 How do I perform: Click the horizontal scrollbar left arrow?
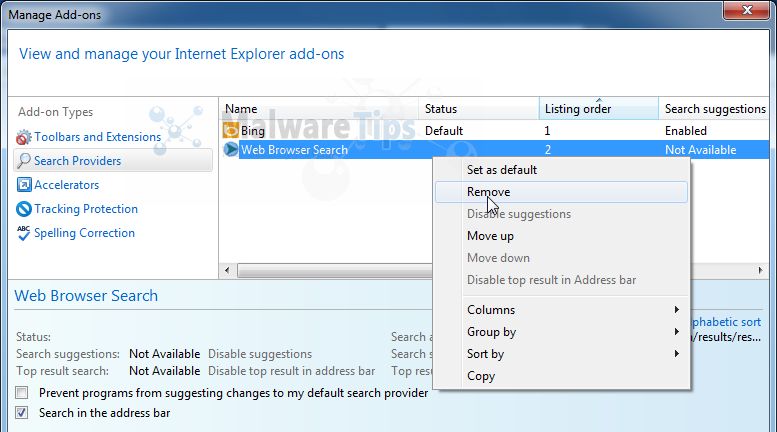pyautogui.click(x=227, y=270)
